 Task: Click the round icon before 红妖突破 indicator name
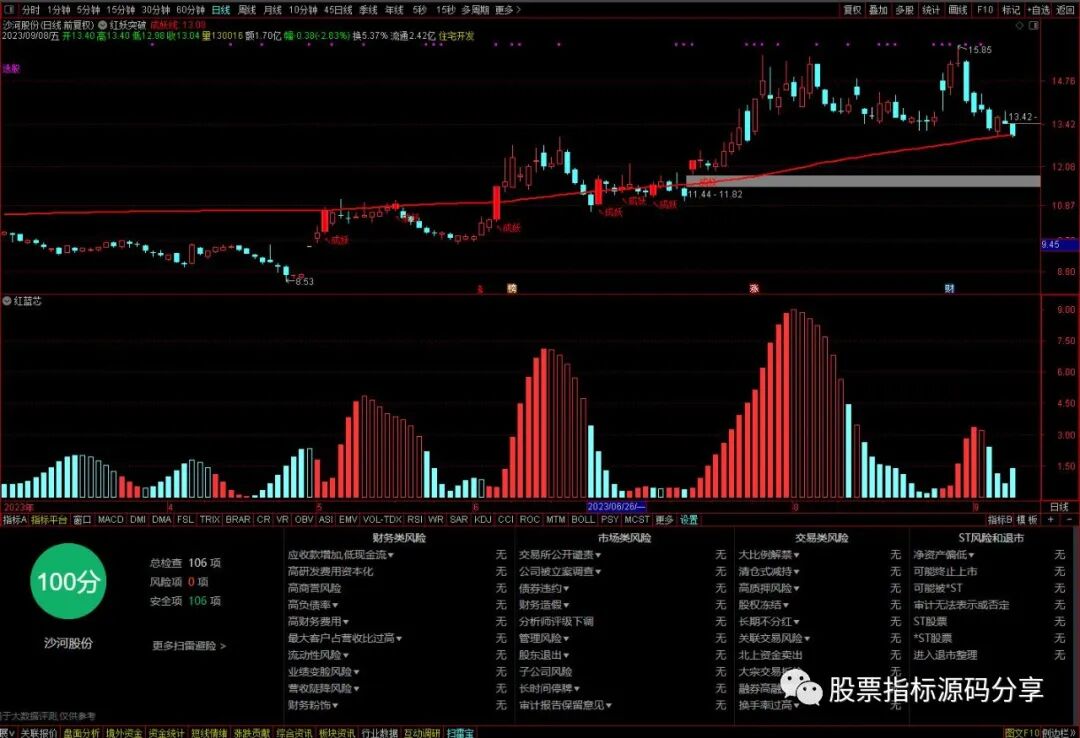(103, 25)
